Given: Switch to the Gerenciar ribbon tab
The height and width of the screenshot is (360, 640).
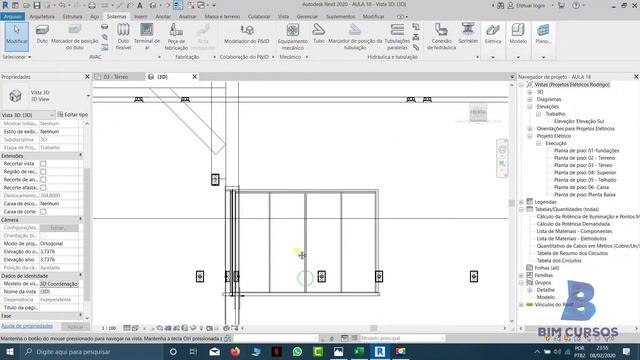Looking at the screenshot, I should tap(307, 17).
